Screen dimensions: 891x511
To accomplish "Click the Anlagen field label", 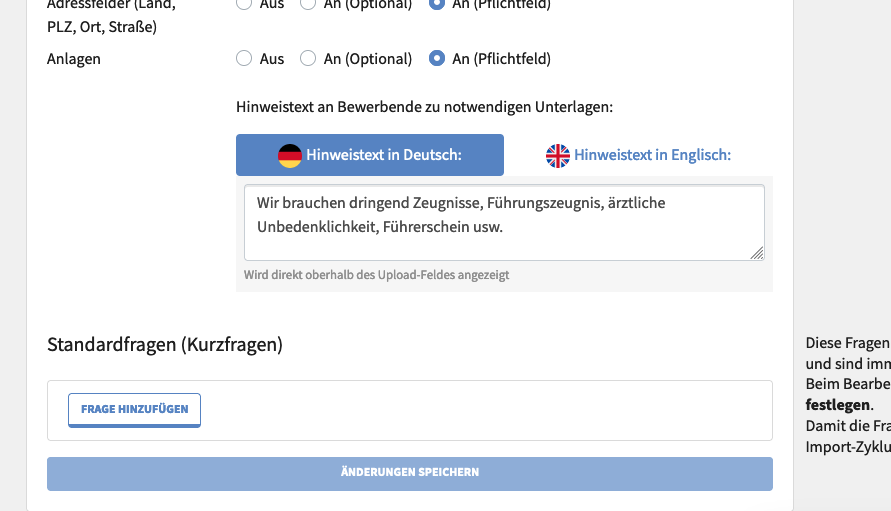I will click(x=74, y=59).
